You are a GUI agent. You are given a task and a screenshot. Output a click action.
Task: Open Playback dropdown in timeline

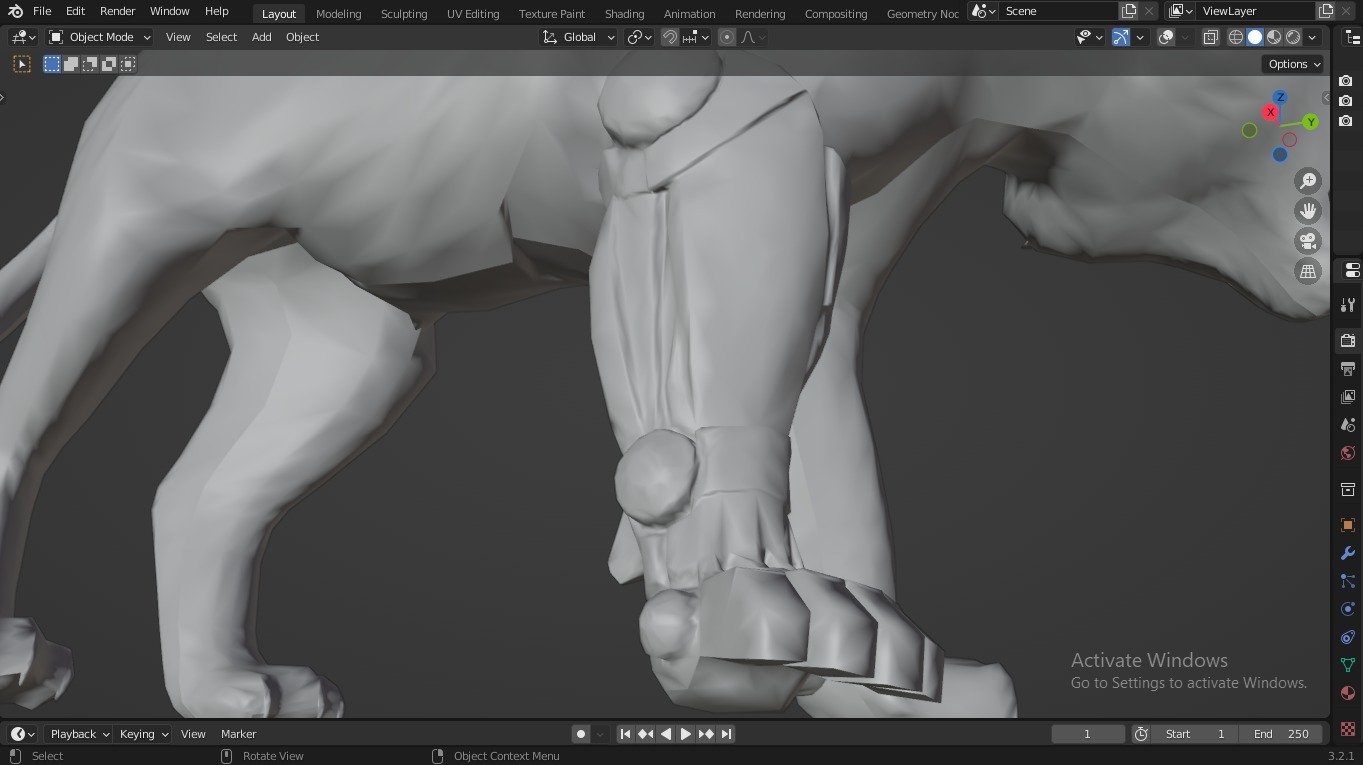[80, 734]
